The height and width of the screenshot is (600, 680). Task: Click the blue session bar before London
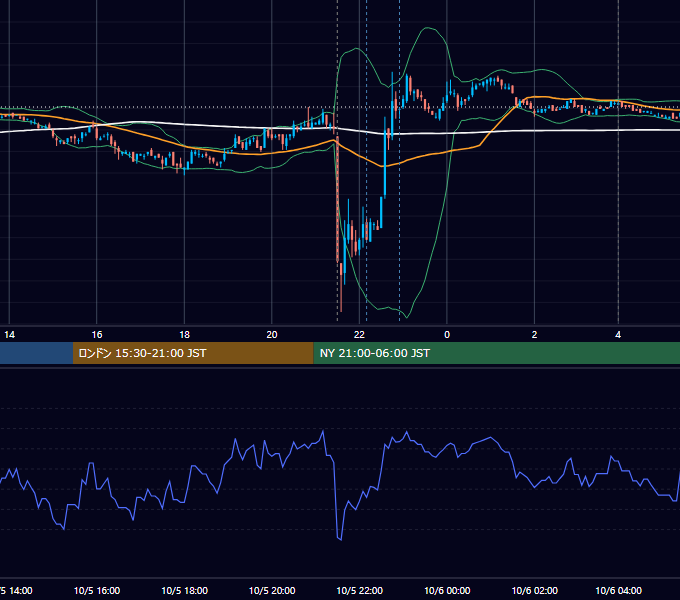[x=36, y=353]
